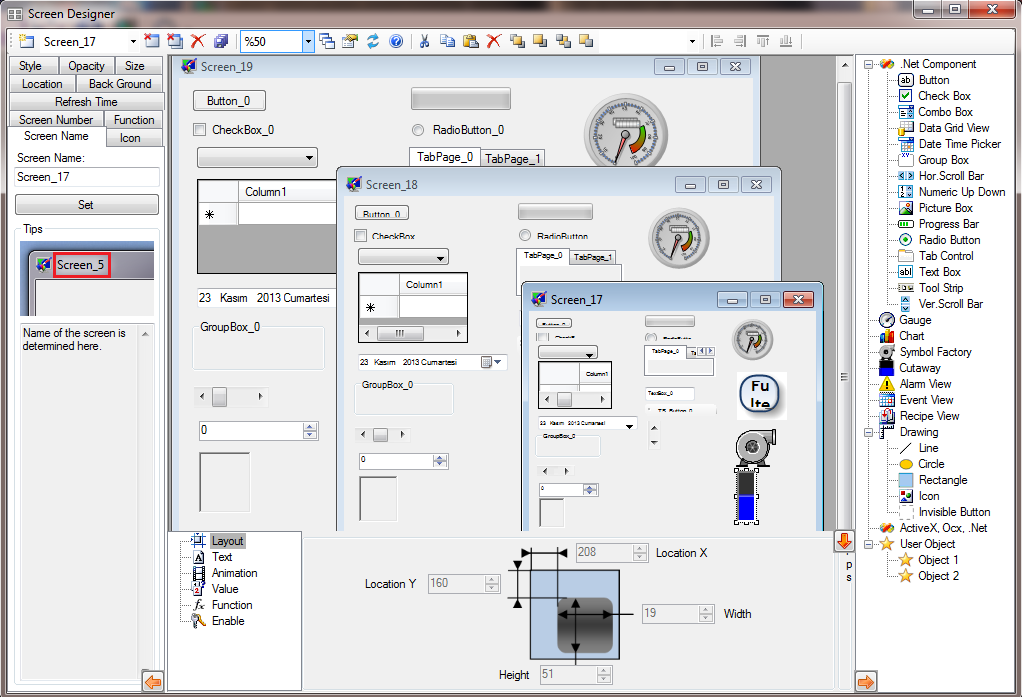Click the Screen Name text field
Image resolution: width=1022 pixels, height=697 pixels.
point(87,177)
